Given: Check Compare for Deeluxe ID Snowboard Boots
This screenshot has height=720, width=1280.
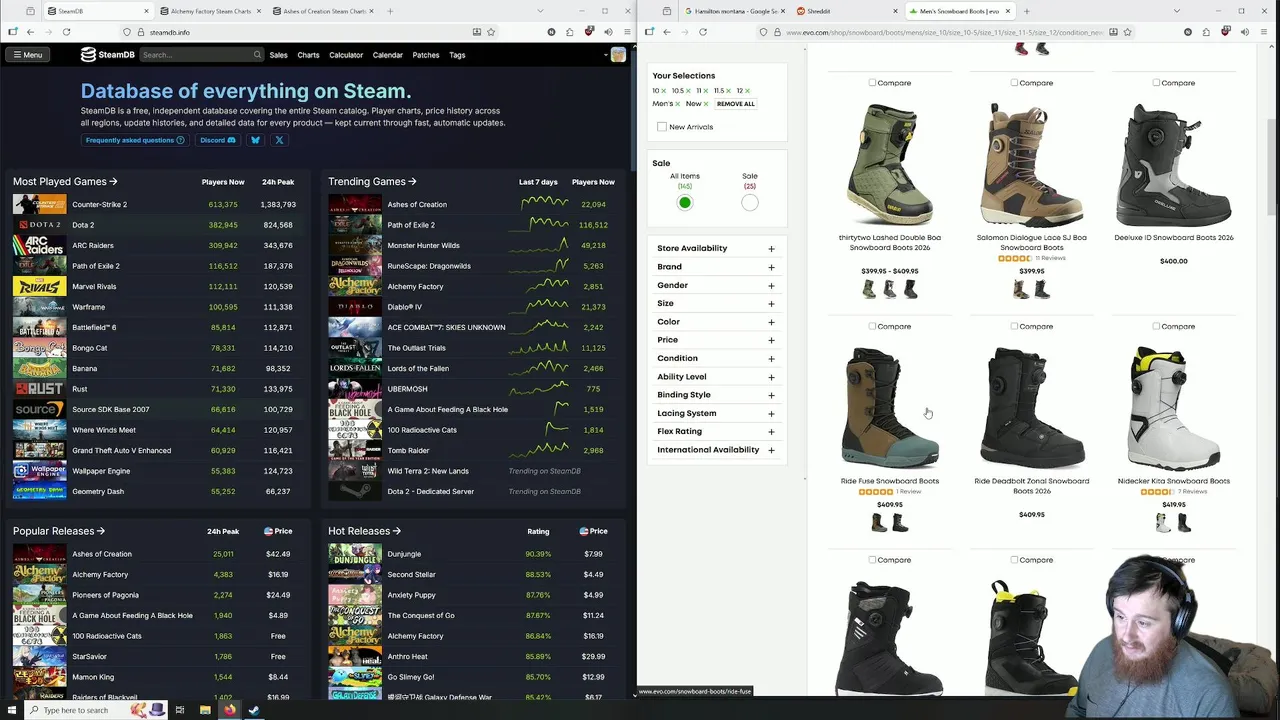Looking at the screenshot, I should (x=1156, y=83).
